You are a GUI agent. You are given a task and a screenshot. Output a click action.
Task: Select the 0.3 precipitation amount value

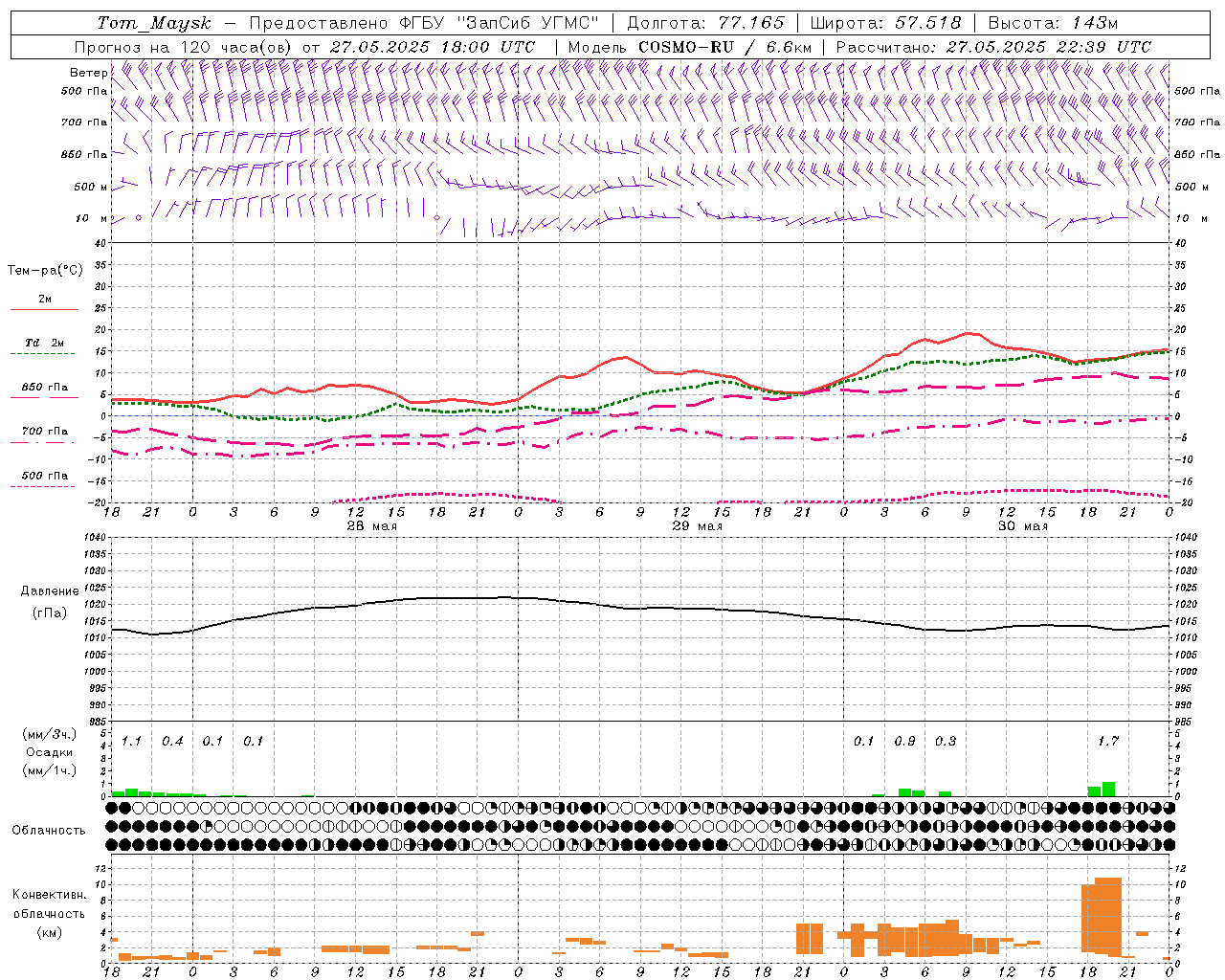pyautogui.click(x=945, y=742)
